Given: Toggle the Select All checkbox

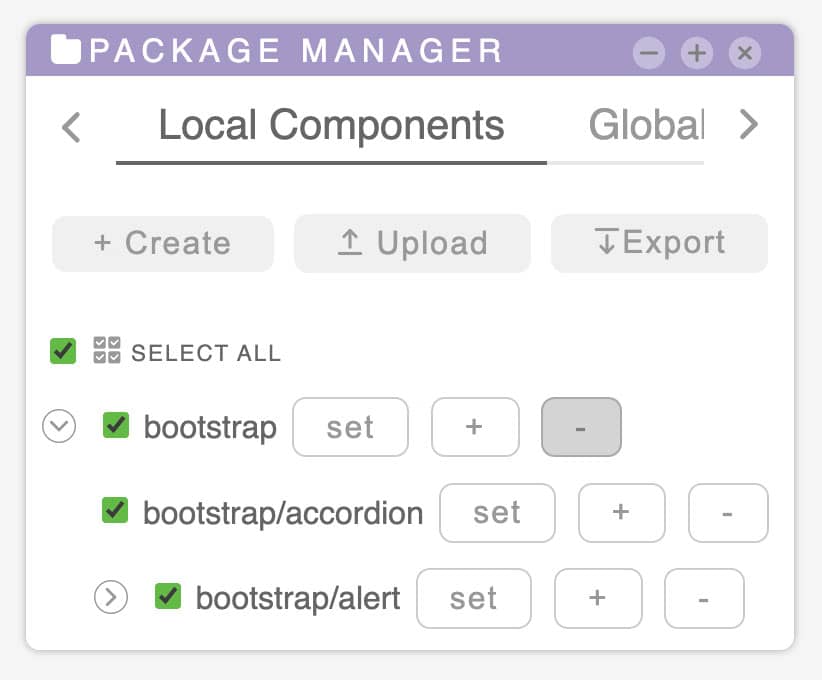Looking at the screenshot, I should point(63,351).
